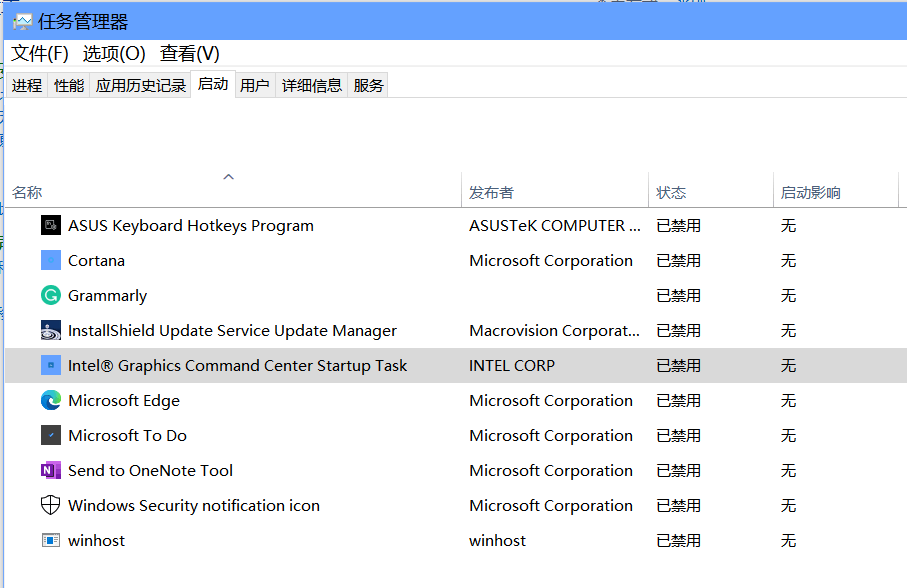Click the Macrovision Corporat... publisher cell
This screenshot has width=907, height=588.
coord(554,331)
